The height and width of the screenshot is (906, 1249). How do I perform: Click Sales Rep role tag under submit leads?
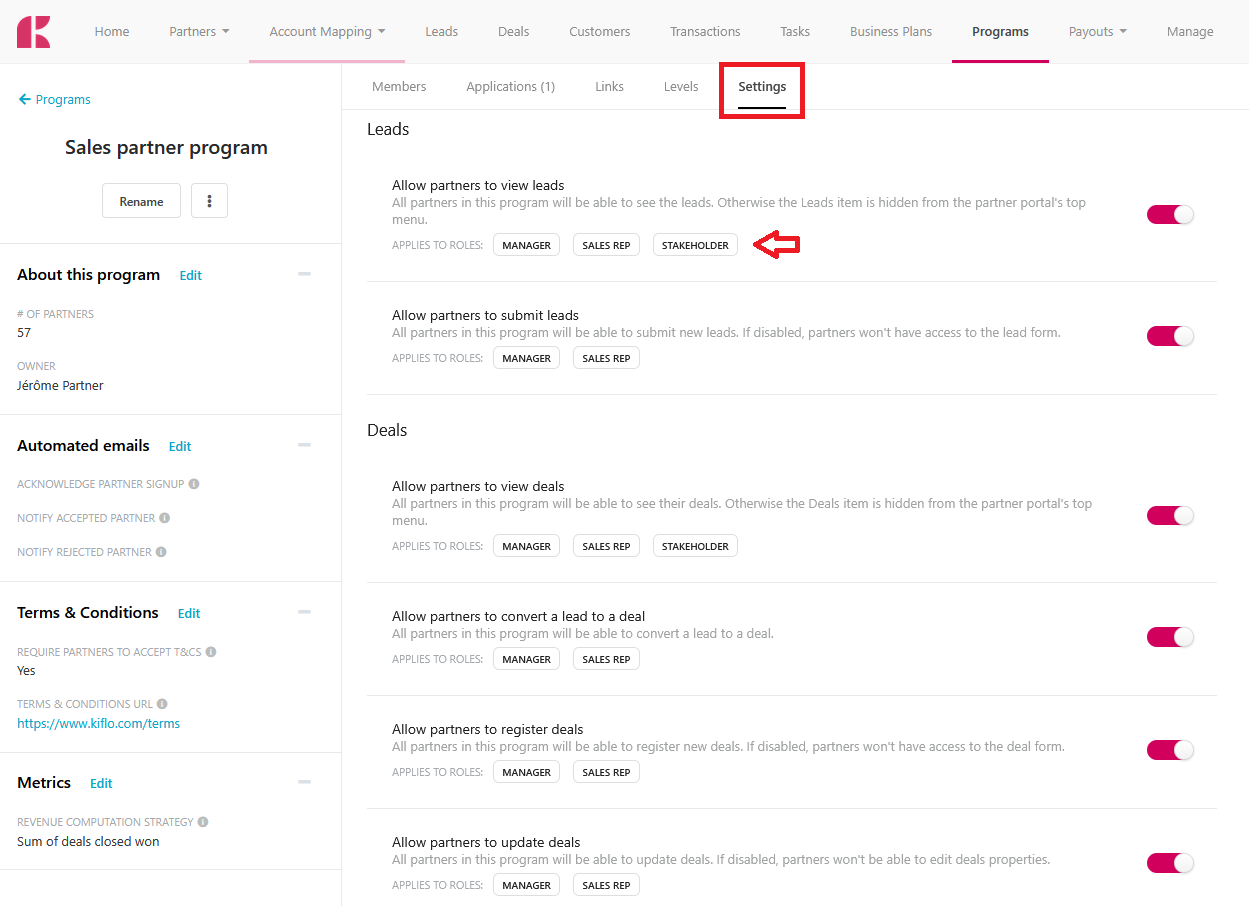click(x=606, y=358)
